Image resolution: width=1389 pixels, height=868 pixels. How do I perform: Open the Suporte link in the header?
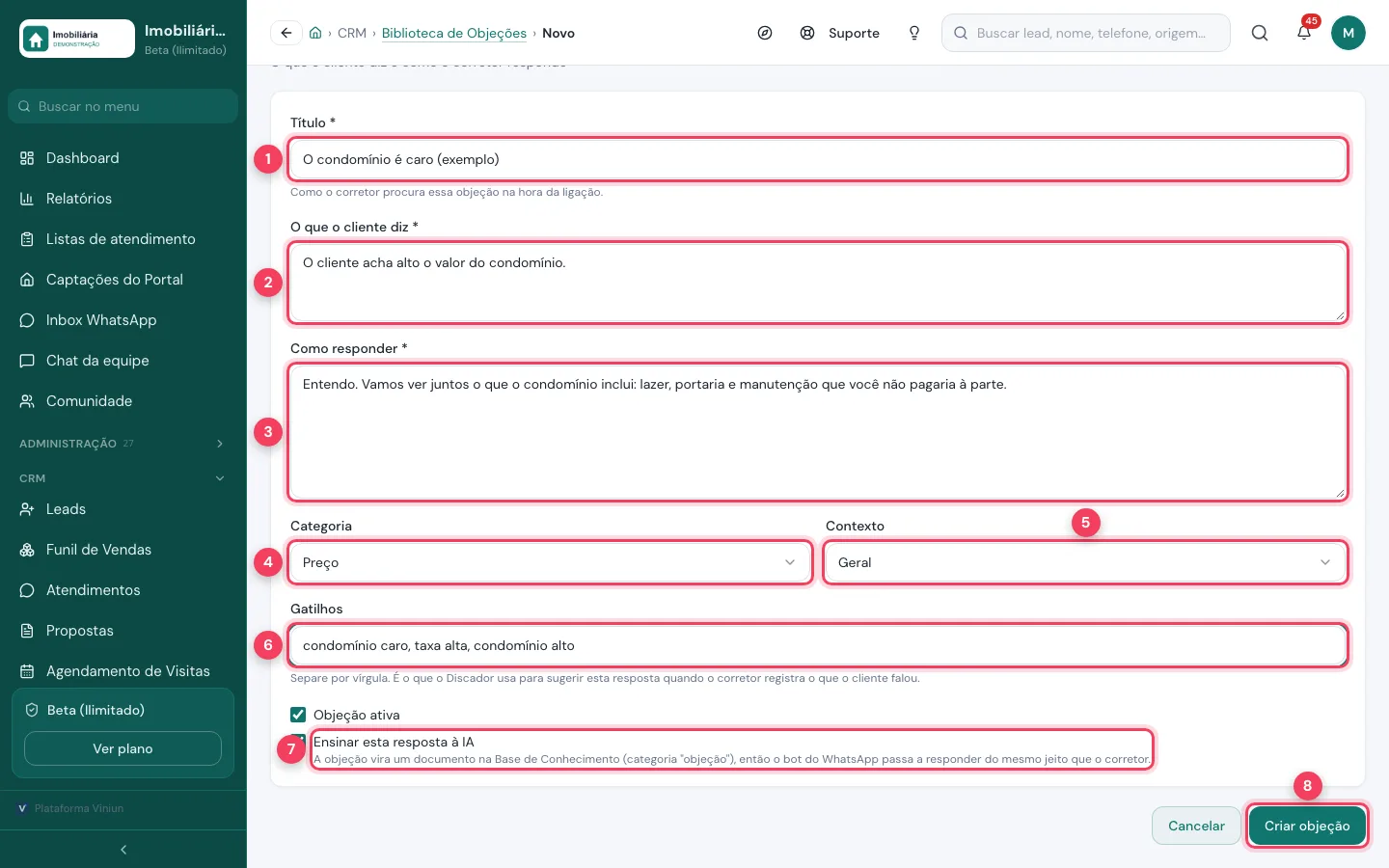pyautogui.click(x=840, y=33)
